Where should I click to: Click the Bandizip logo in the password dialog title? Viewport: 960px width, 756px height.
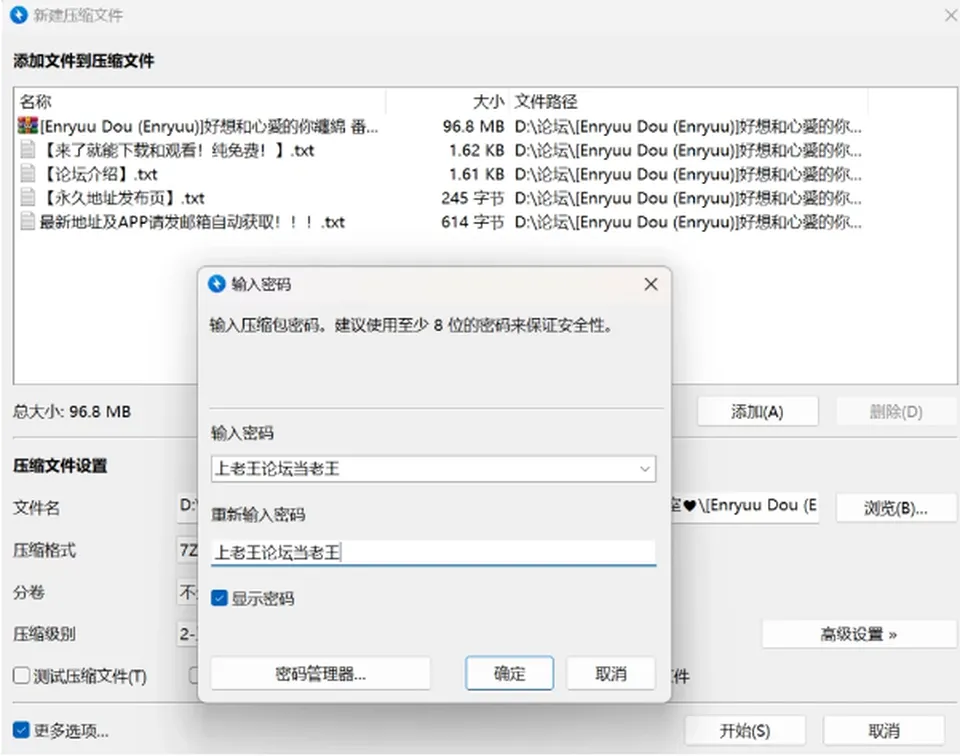(x=217, y=284)
